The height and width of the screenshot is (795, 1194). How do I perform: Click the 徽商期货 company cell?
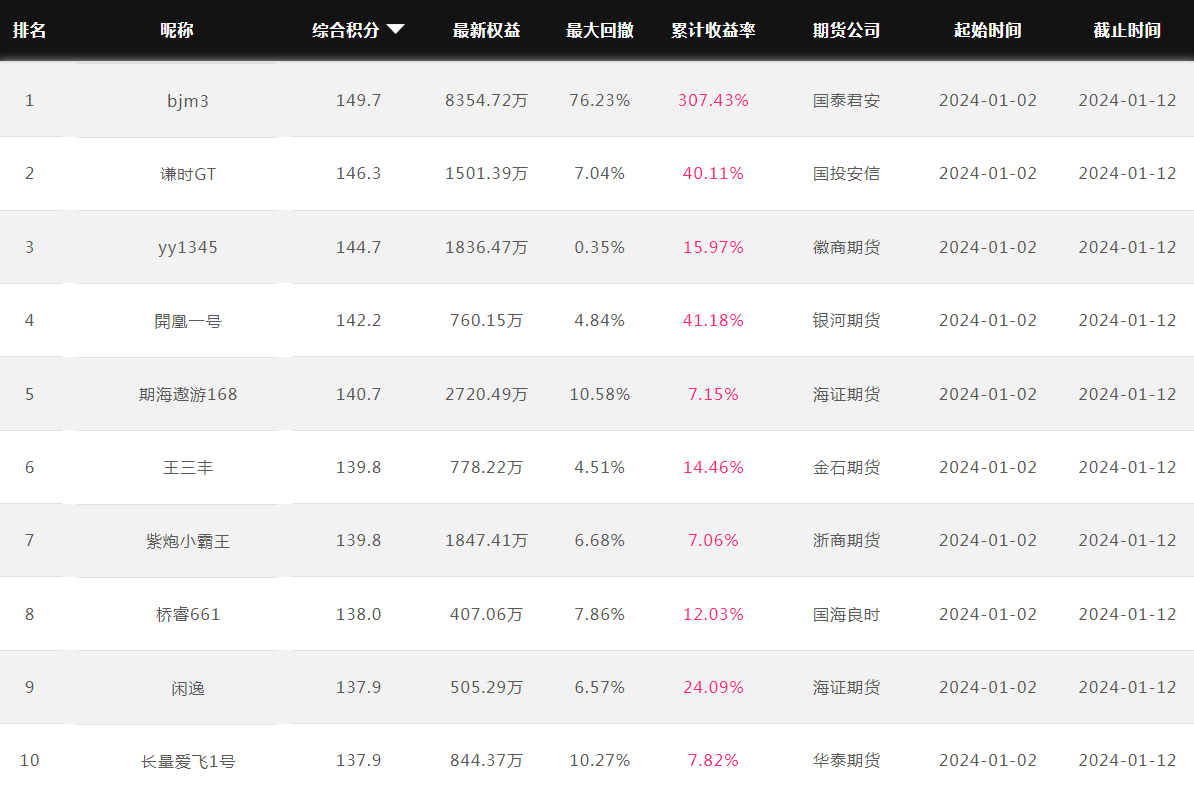tap(846, 247)
